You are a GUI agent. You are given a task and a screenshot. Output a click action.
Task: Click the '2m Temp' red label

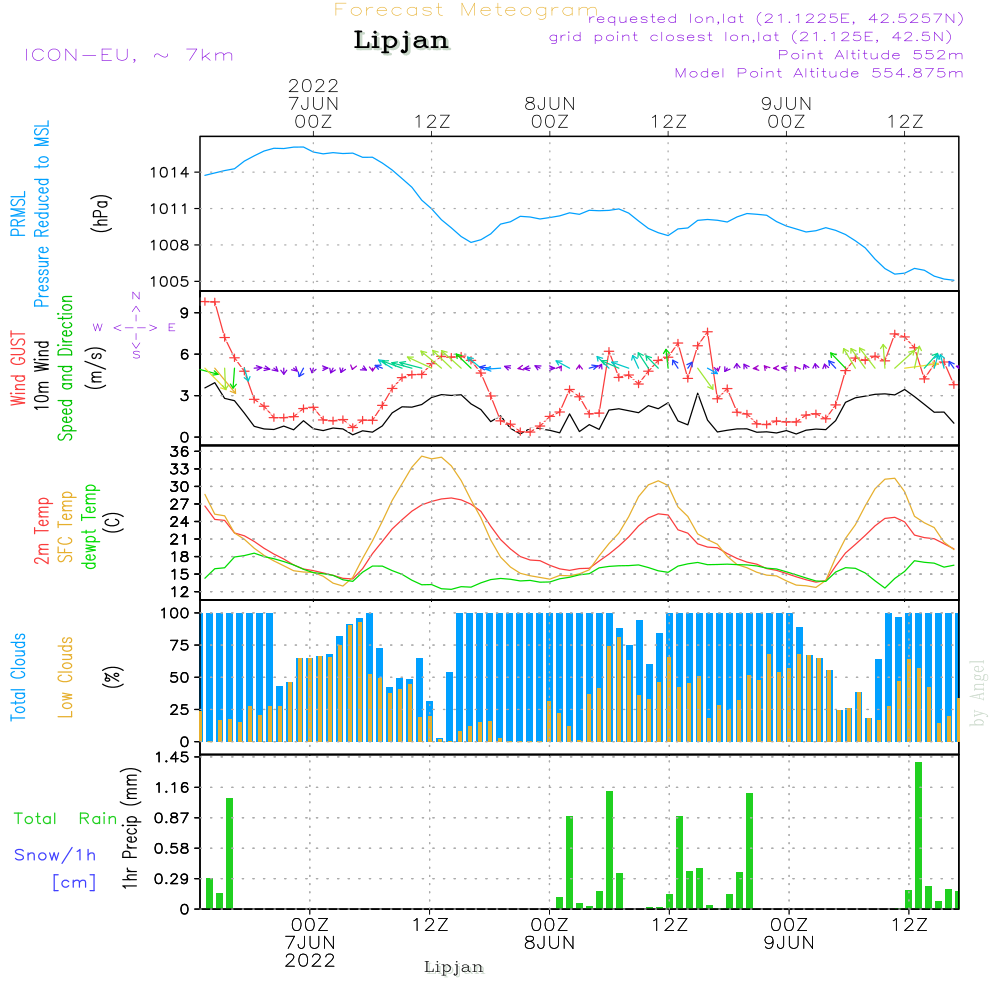pyautogui.click(x=41, y=531)
